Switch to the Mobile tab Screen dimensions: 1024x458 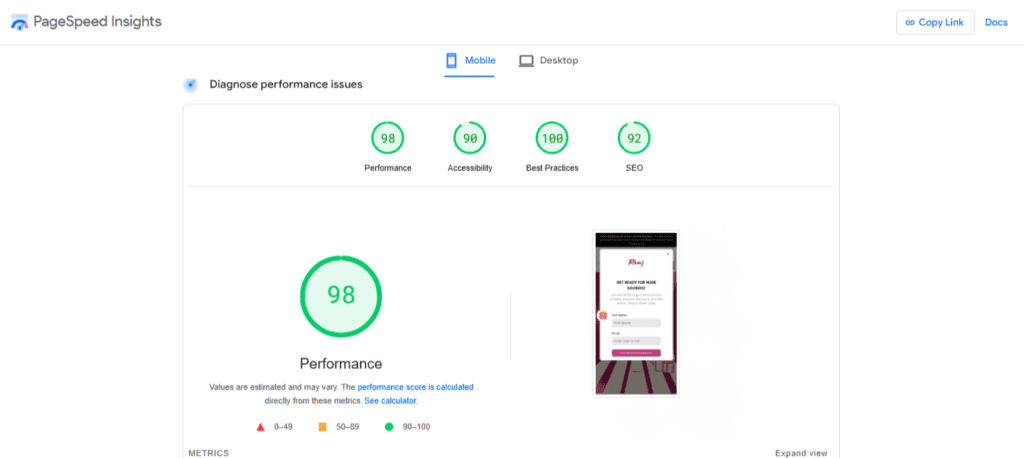pyautogui.click(x=470, y=61)
